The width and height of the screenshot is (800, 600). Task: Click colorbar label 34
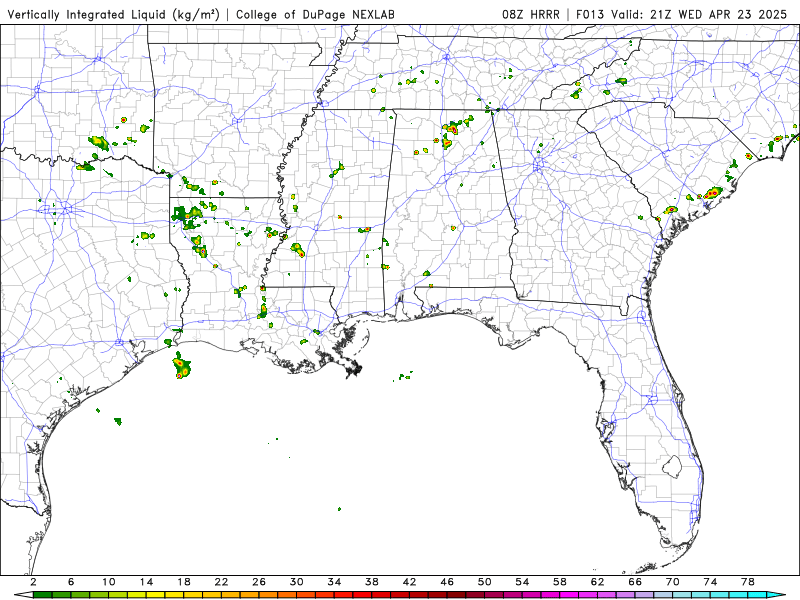(335, 582)
